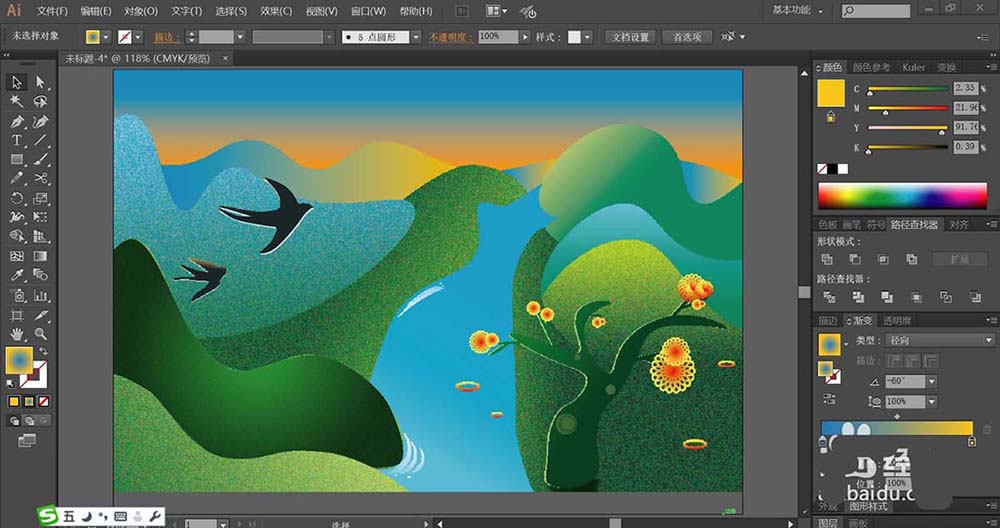Activate the Gradient fill mode button
The height and width of the screenshot is (528, 1000).
point(29,401)
